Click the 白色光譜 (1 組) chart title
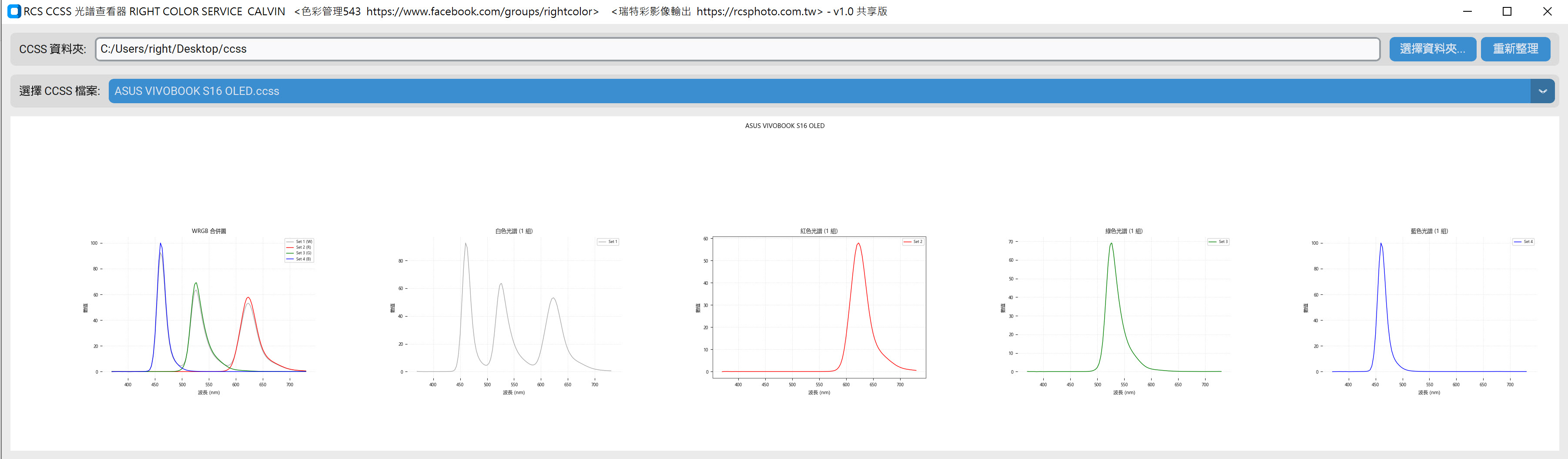Image resolution: width=1568 pixels, height=459 pixels. point(514,231)
